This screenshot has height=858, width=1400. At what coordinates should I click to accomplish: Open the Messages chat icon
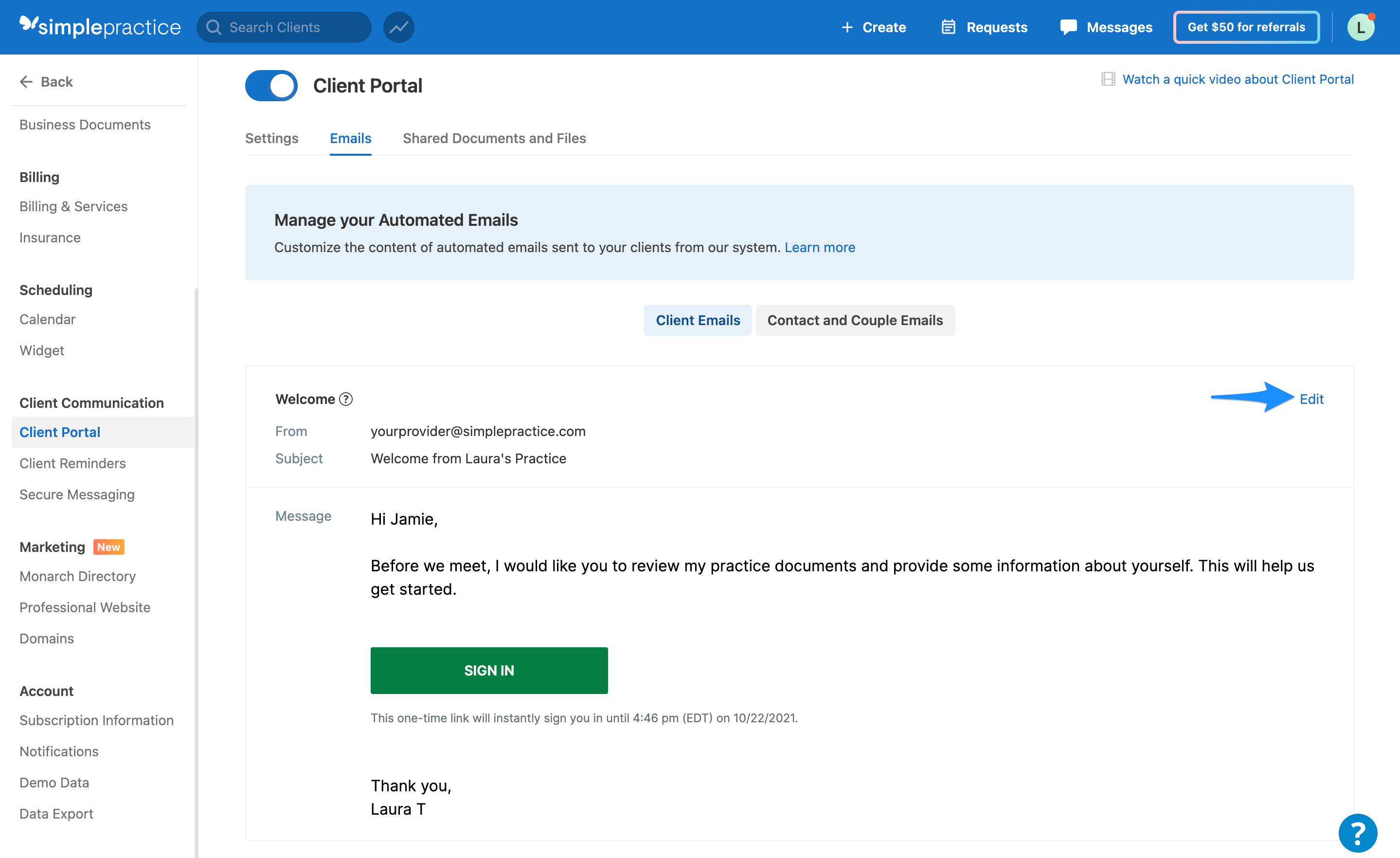pyautogui.click(x=1069, y=27)
